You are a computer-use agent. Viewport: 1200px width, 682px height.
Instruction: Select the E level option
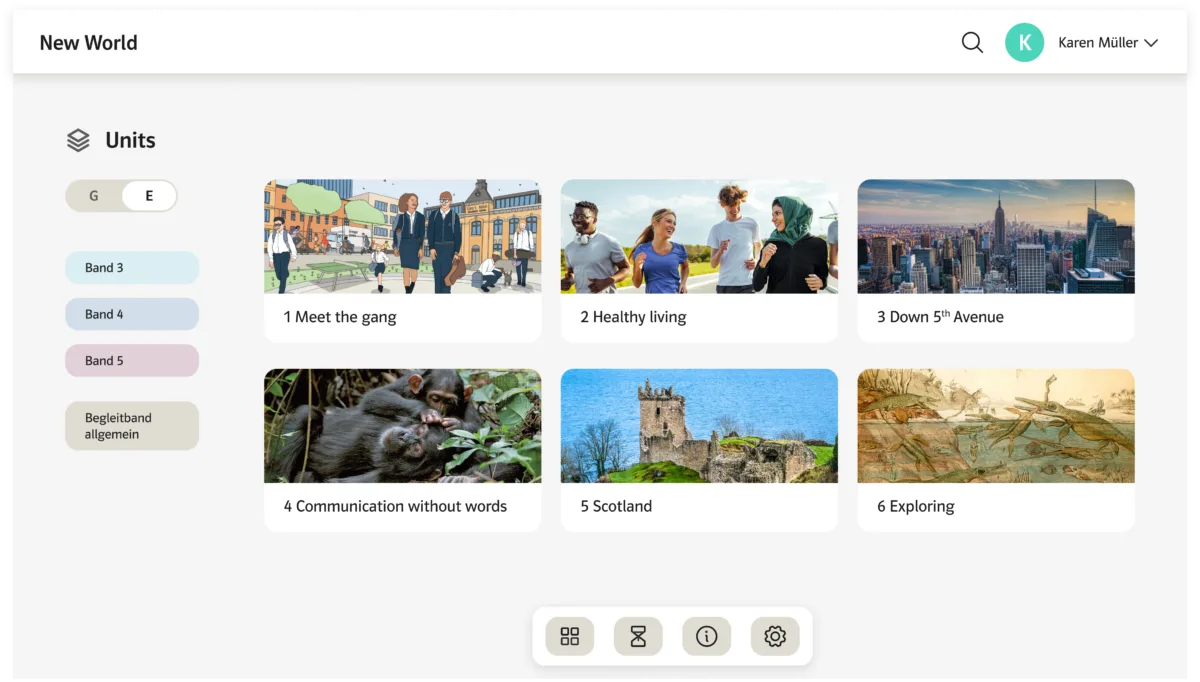click(x=149, y=196)
